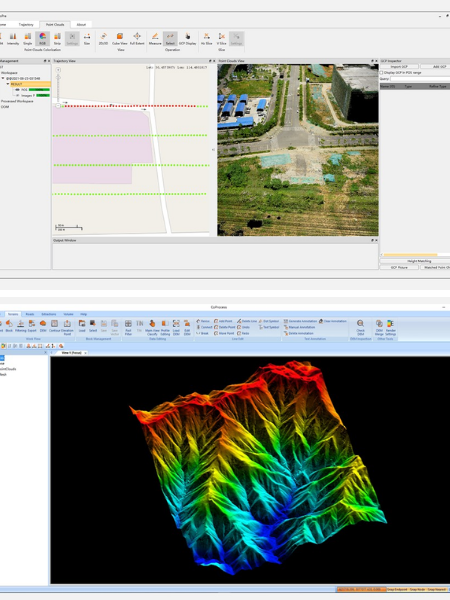The height and width of the screenshot is (600, 450).
Task: Click Profile Editing icon
Action: pos(165,328)
